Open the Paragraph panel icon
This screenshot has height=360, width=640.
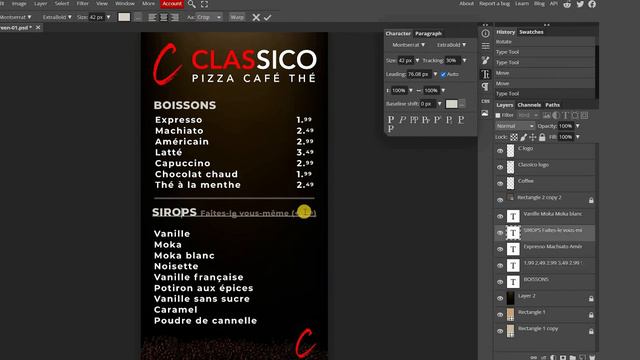[x=485, y=87]
